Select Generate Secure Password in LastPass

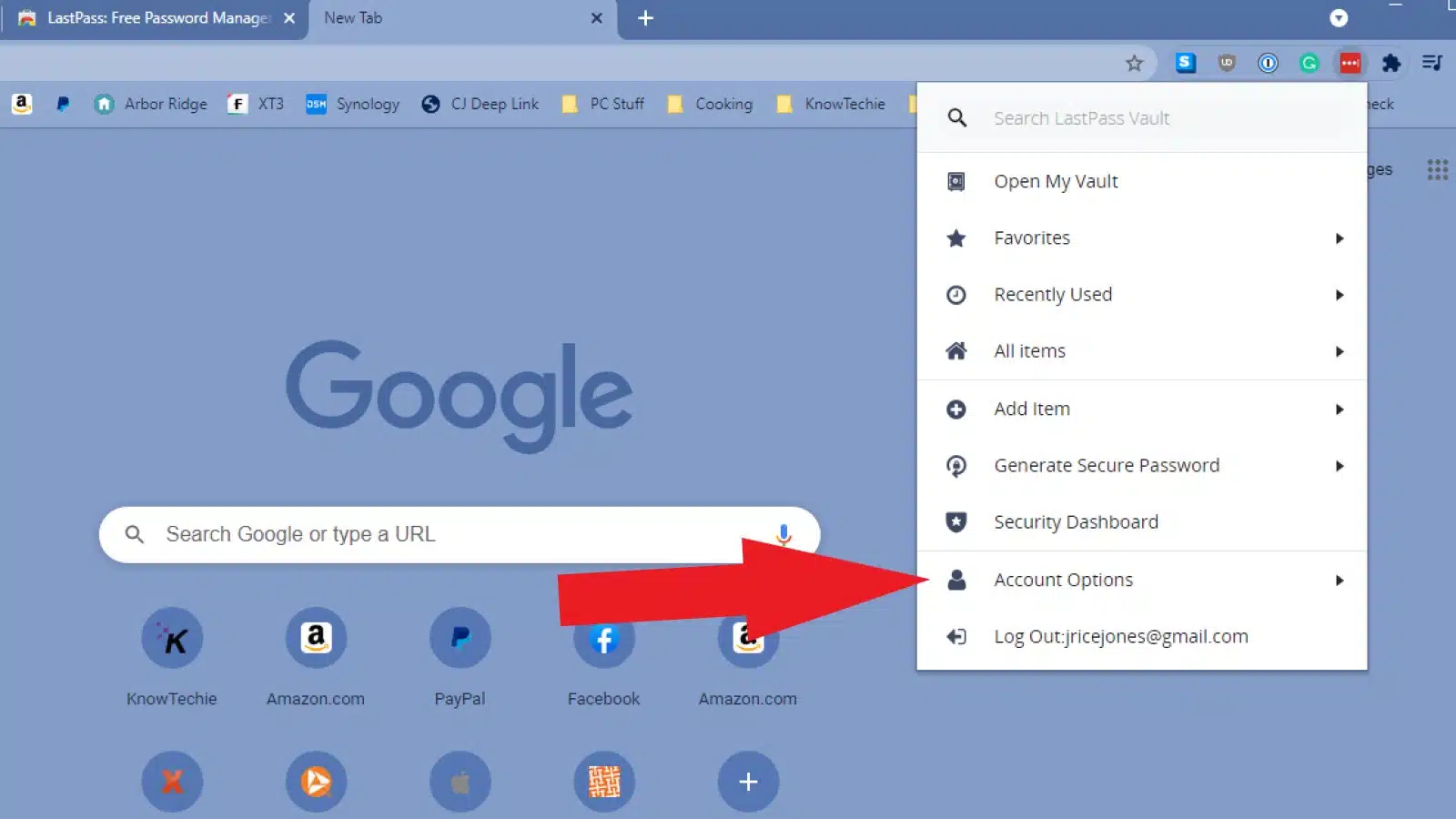1107,465
